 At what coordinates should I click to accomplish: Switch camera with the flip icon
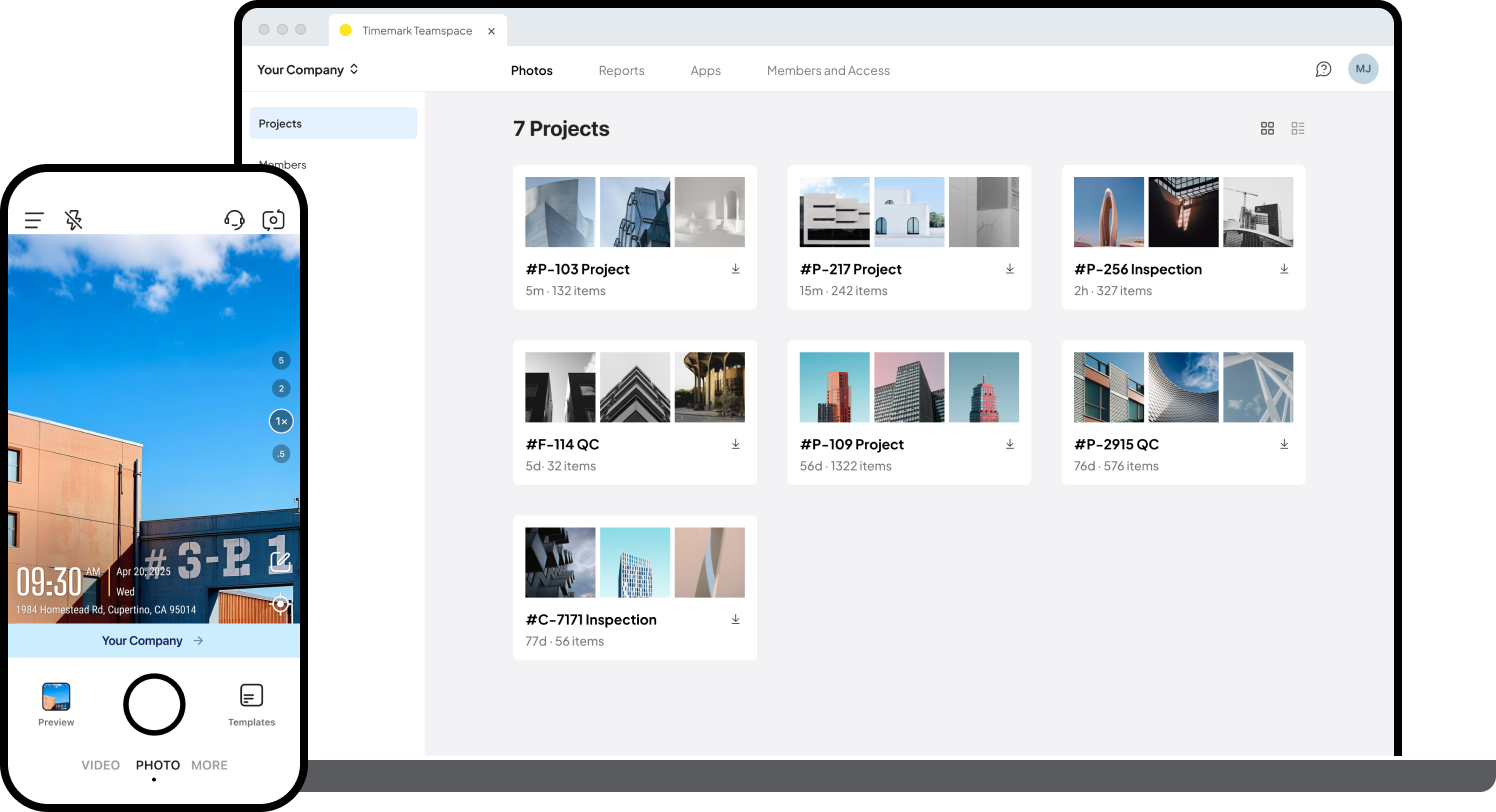(x=273, y=220)
